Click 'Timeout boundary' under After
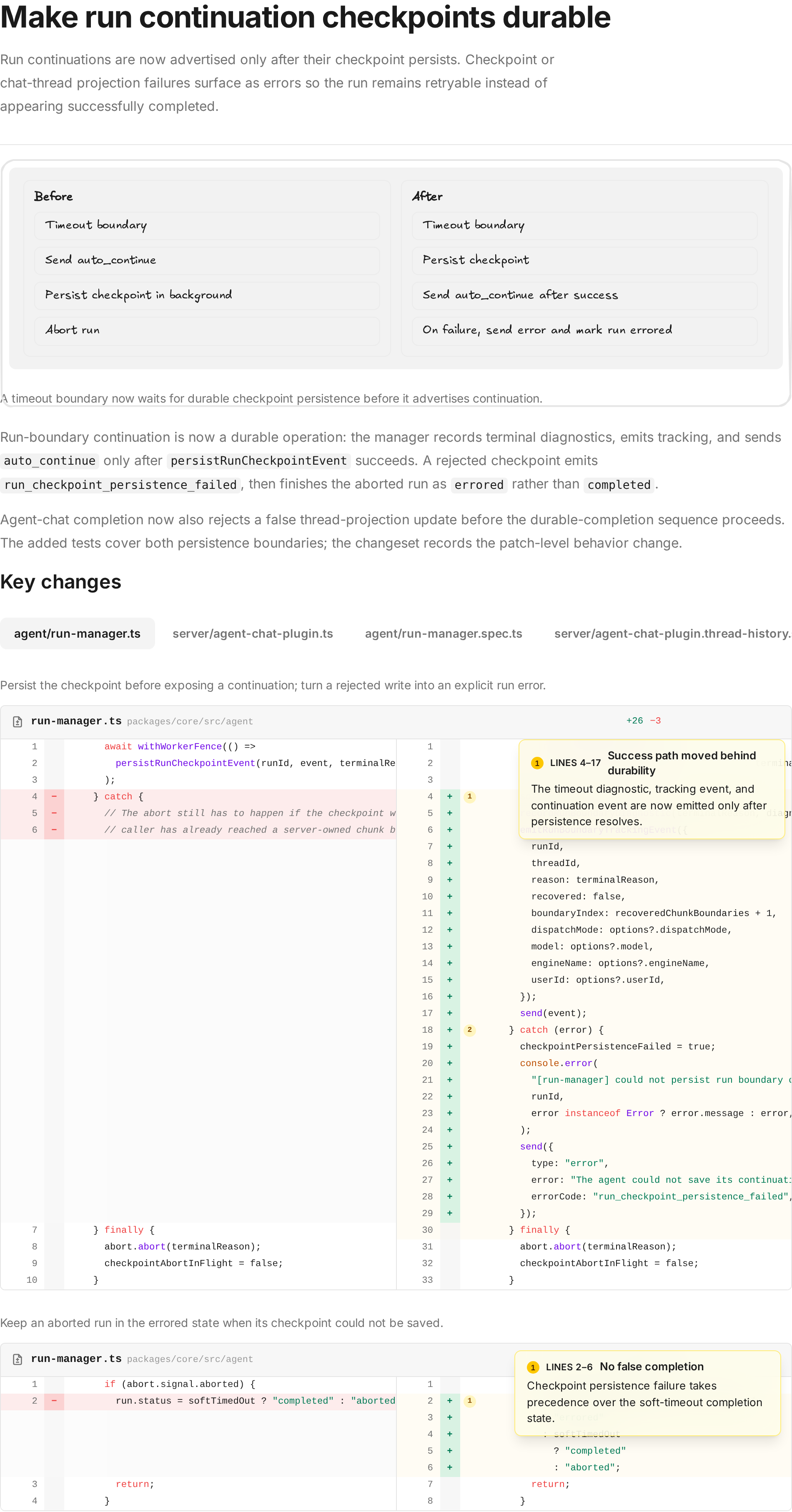The width and height of the screenshot is (792, 1512). (584, 225)
